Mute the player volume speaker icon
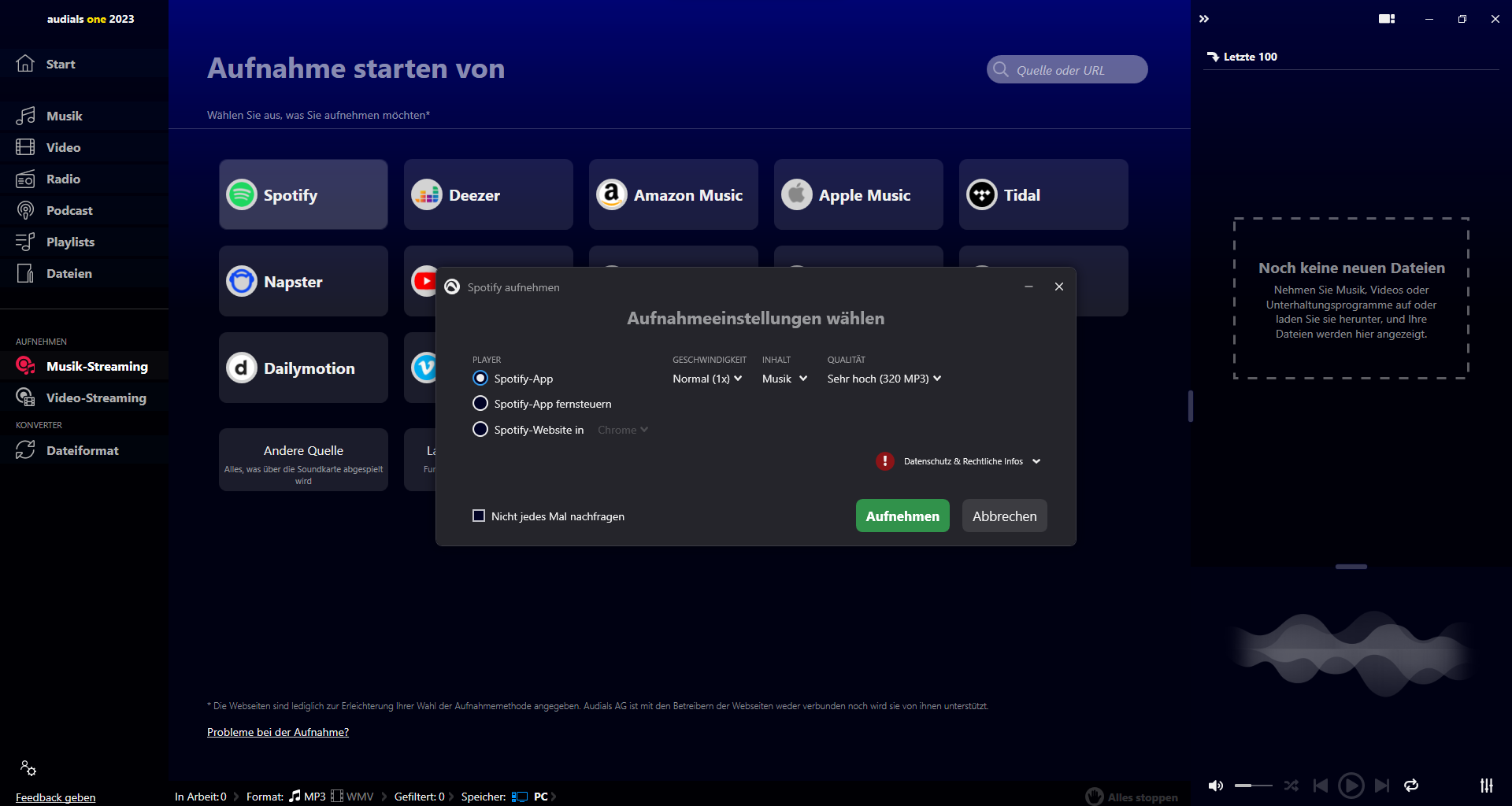 [1216, 786]
